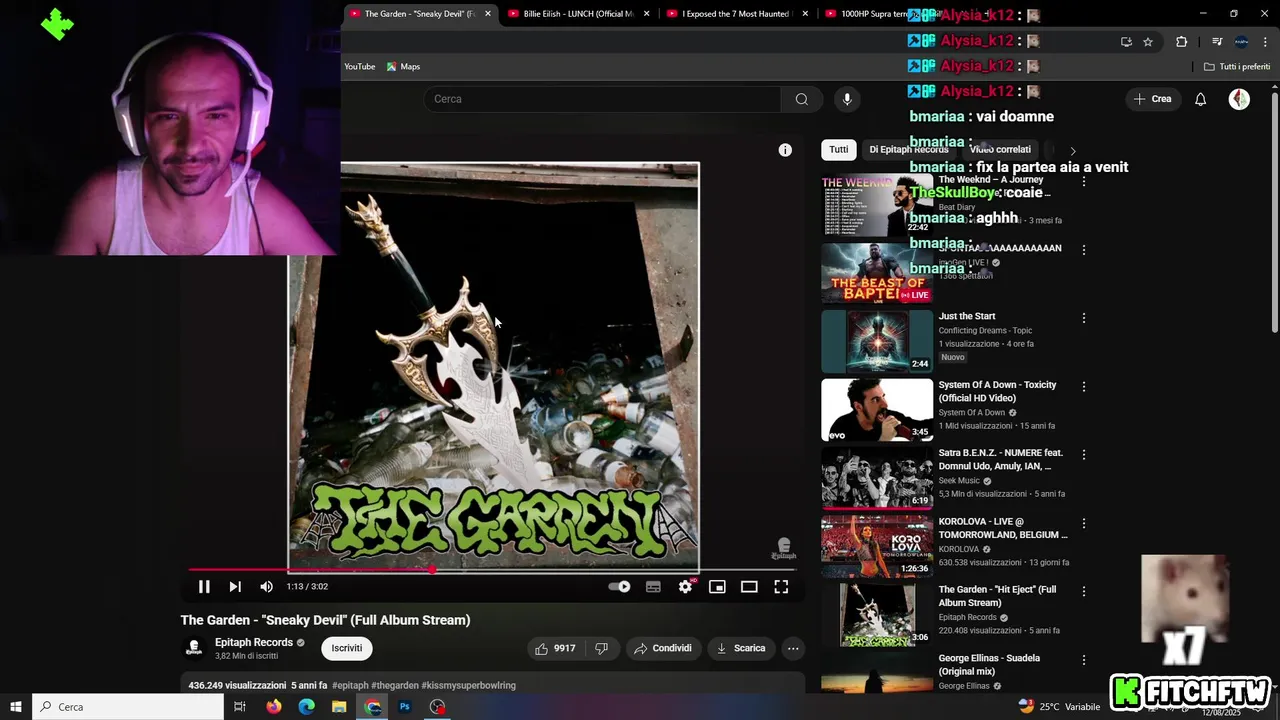Open options for Toxicity video
The height and width of the screenshot is (720, 1280).
tap(1083, 386)
